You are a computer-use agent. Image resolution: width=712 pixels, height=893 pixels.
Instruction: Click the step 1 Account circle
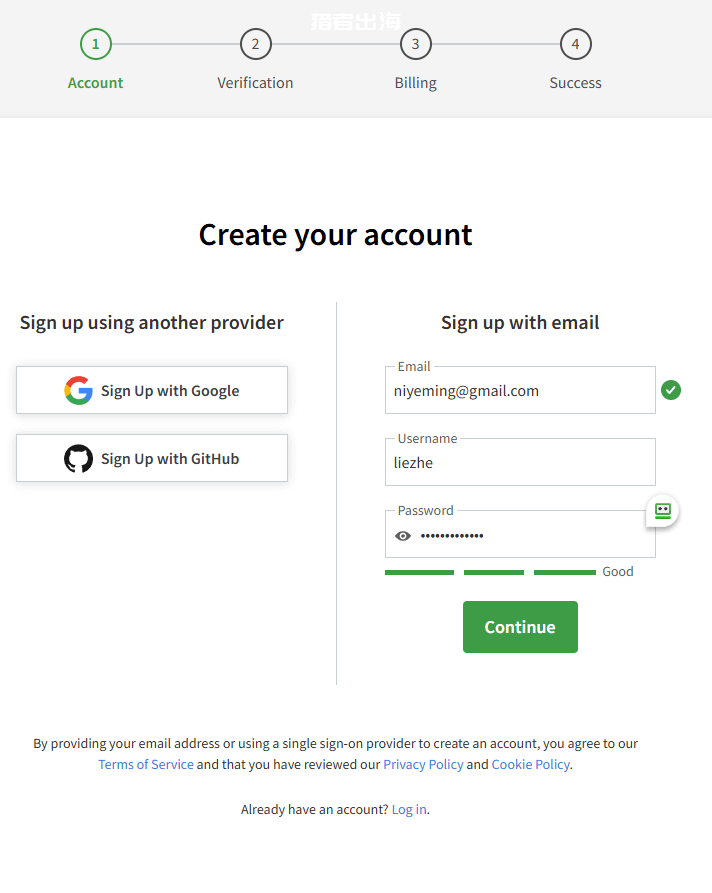click(x=96, y=44)
